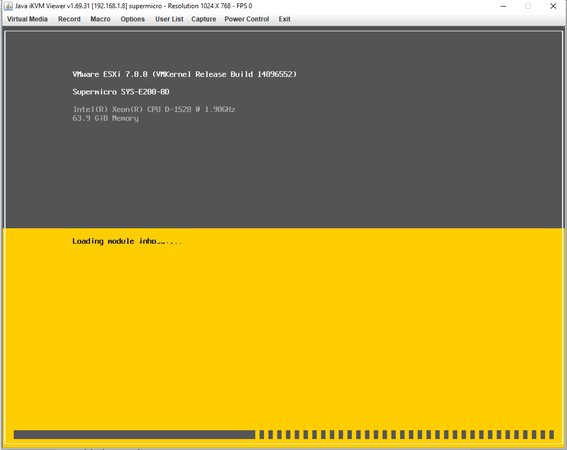The width and height of the screenshot is (567, 450).
Task: Click the unfilled dashed part of progress bar
Action: (407, 434)
